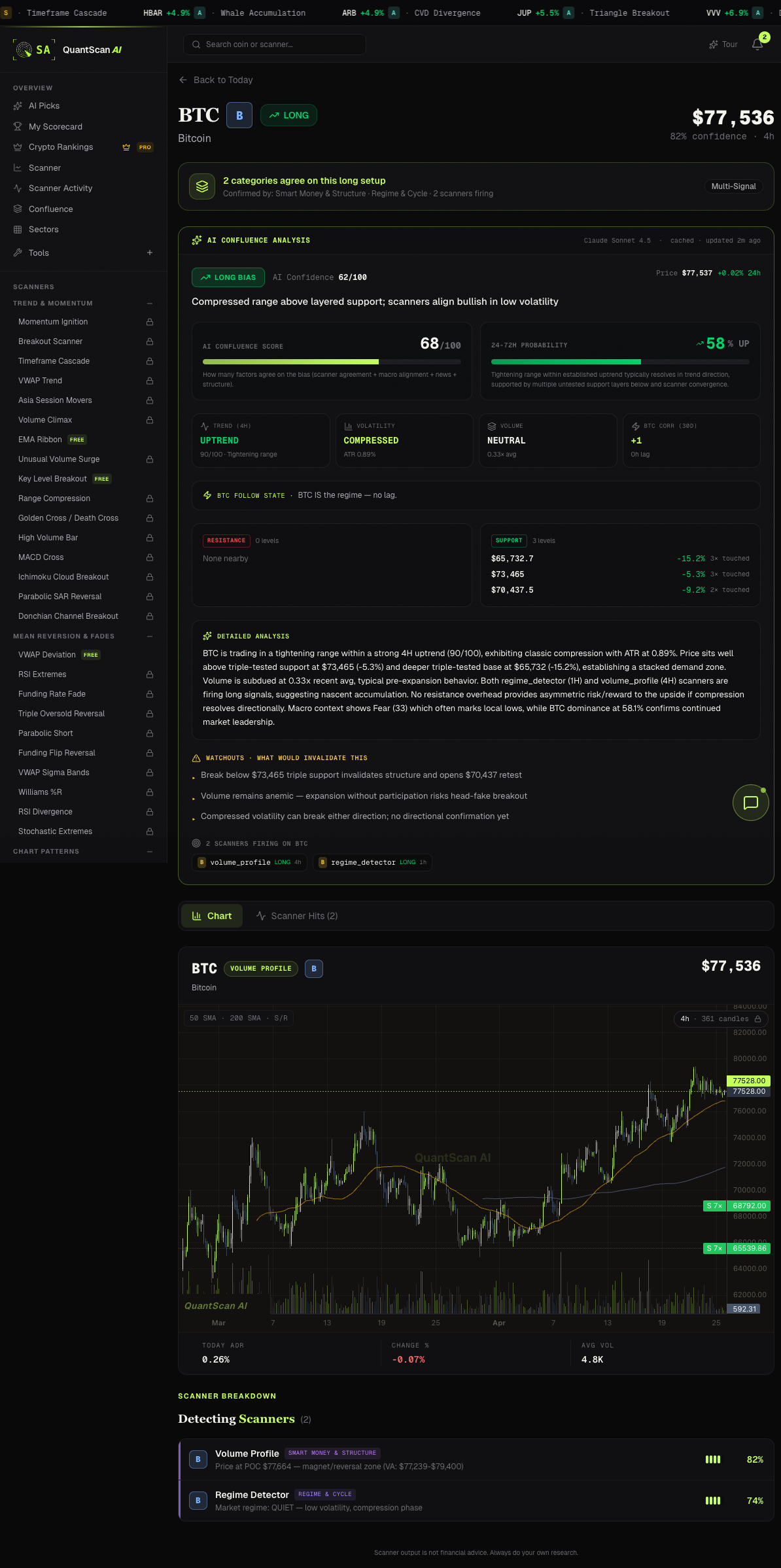This screenshot has width=781, height=1568.
Task: Open Stochastic Extremes scanner
Action: 83,831
